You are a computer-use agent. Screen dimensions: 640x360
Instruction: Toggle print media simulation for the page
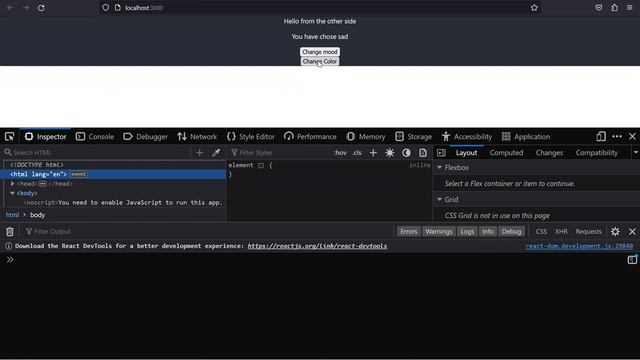coord(423,153)
